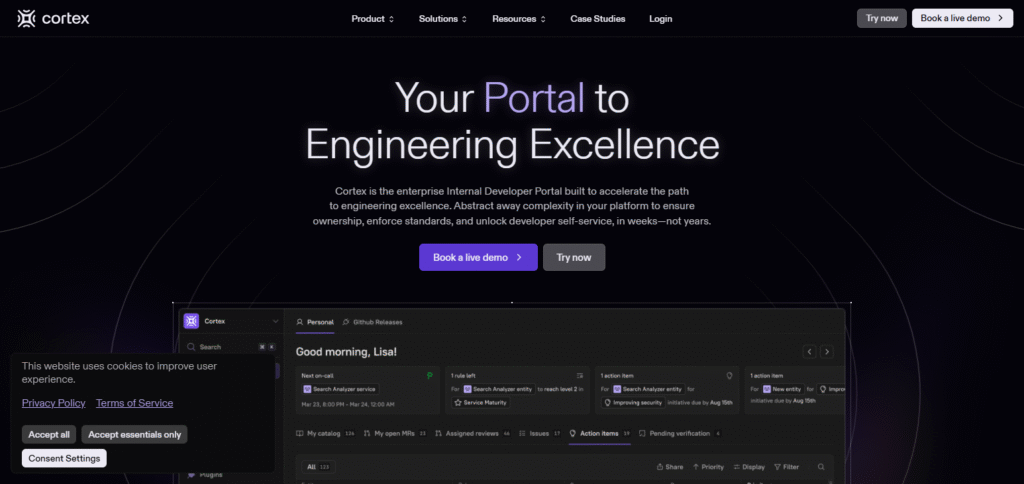Viewport: 1024px width, 484px height.
Task: Click the Share button in the list toolbar
Action: pyautogui.click(x=670, y=467)
